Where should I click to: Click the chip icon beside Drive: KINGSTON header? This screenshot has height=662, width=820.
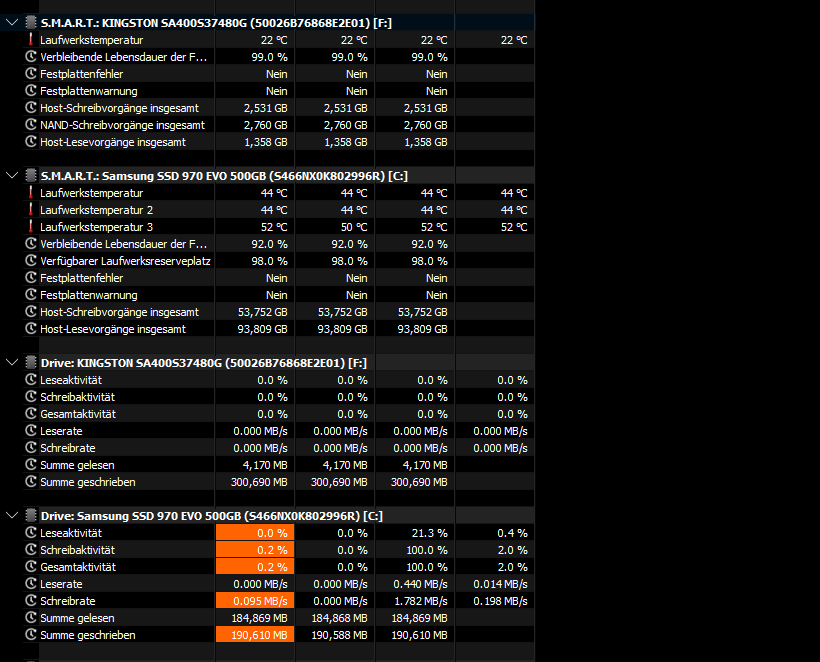[x=31, y=362]
